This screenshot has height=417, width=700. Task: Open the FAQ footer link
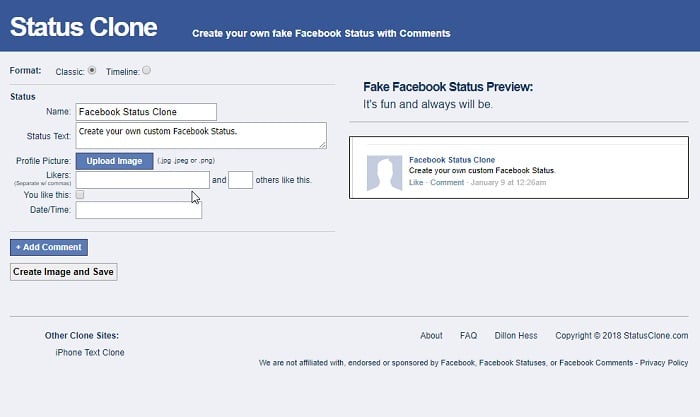(468, 335)
